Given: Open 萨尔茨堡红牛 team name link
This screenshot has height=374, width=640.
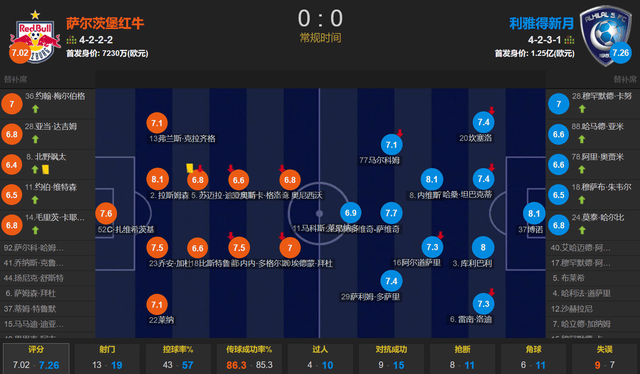Looking at the screenshot, I should click(105, 23).
